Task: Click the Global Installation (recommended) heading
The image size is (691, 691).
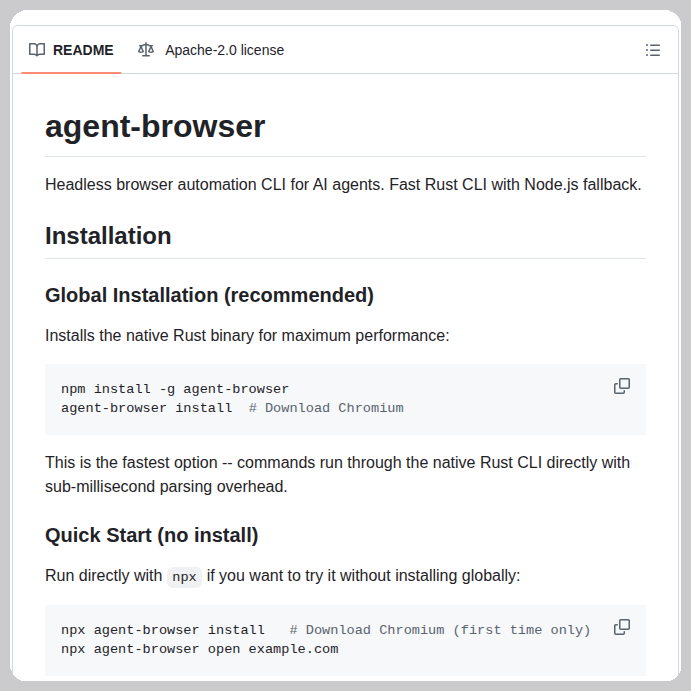Action: tap(209, 295)
